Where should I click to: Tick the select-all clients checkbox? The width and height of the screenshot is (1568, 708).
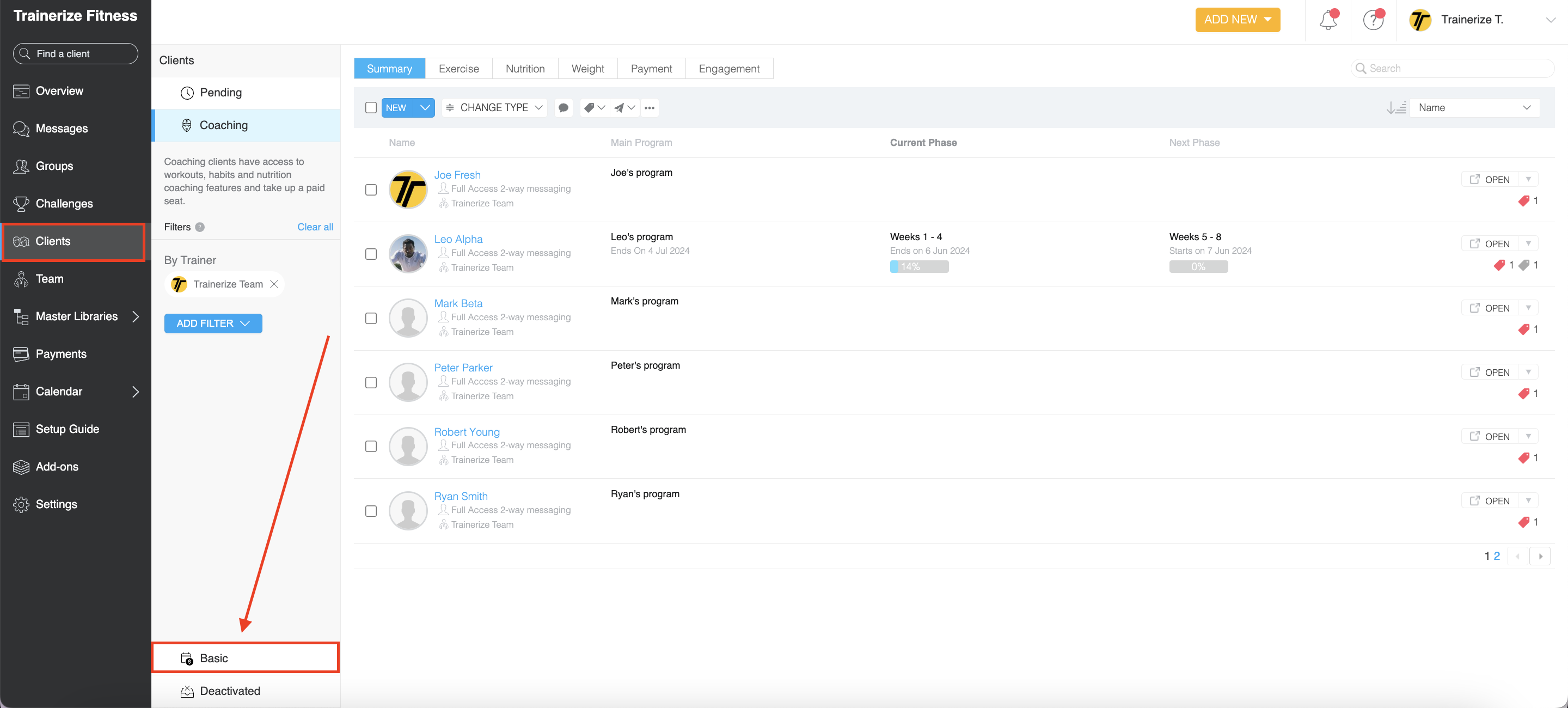point(371,108)
